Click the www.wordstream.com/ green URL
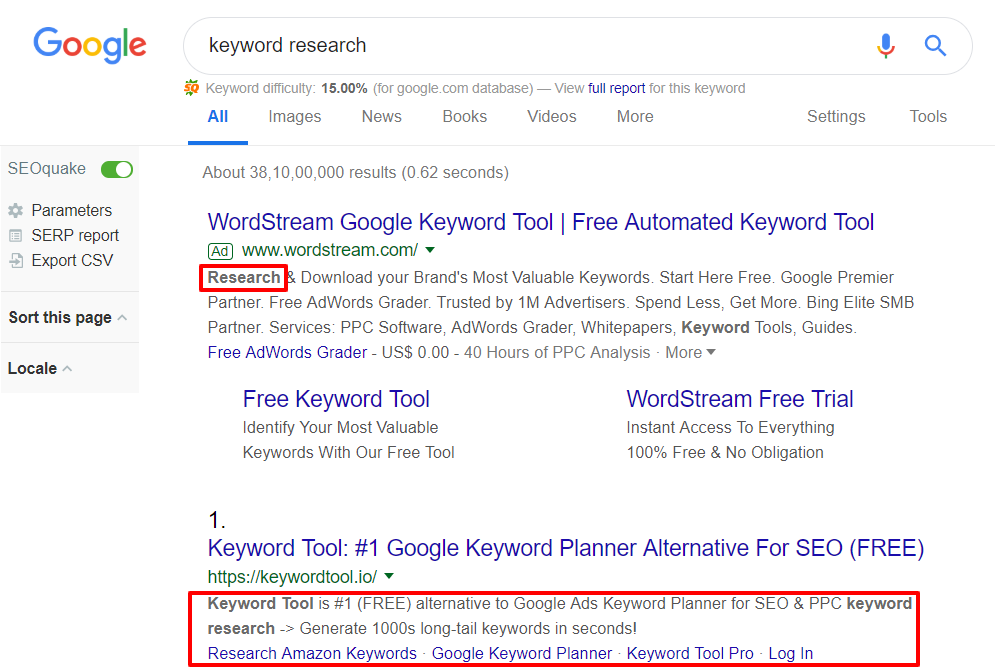The width and height of the screenshot is (995, 669). [x=330, y=250]
